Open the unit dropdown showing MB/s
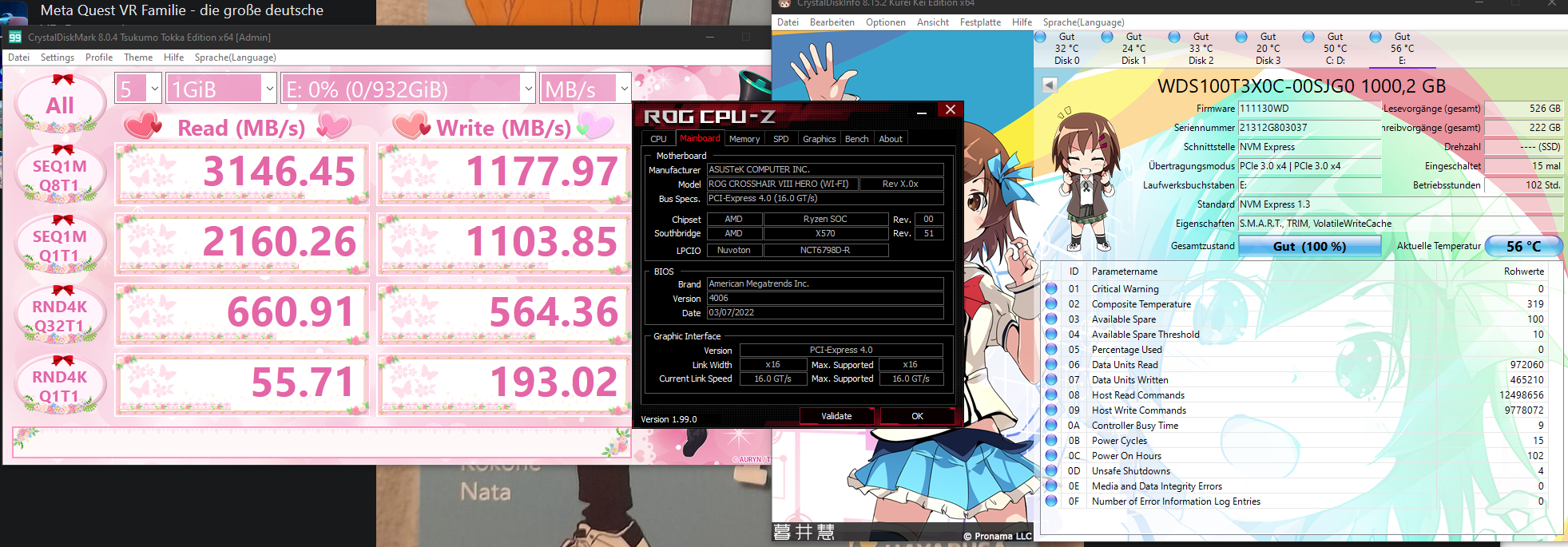 pos(585,89)
